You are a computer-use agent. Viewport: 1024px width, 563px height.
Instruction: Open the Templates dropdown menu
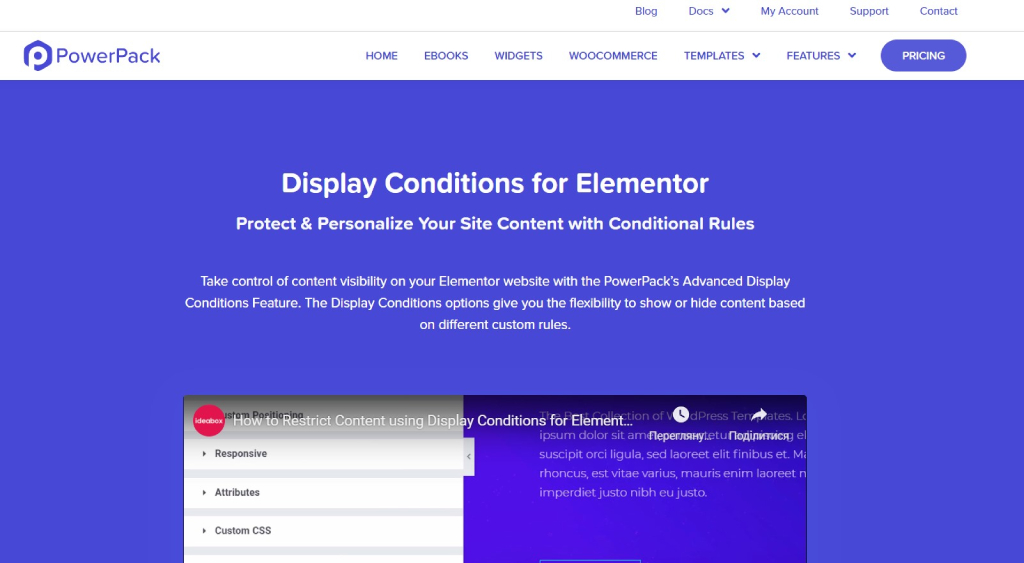coord(722,56)
